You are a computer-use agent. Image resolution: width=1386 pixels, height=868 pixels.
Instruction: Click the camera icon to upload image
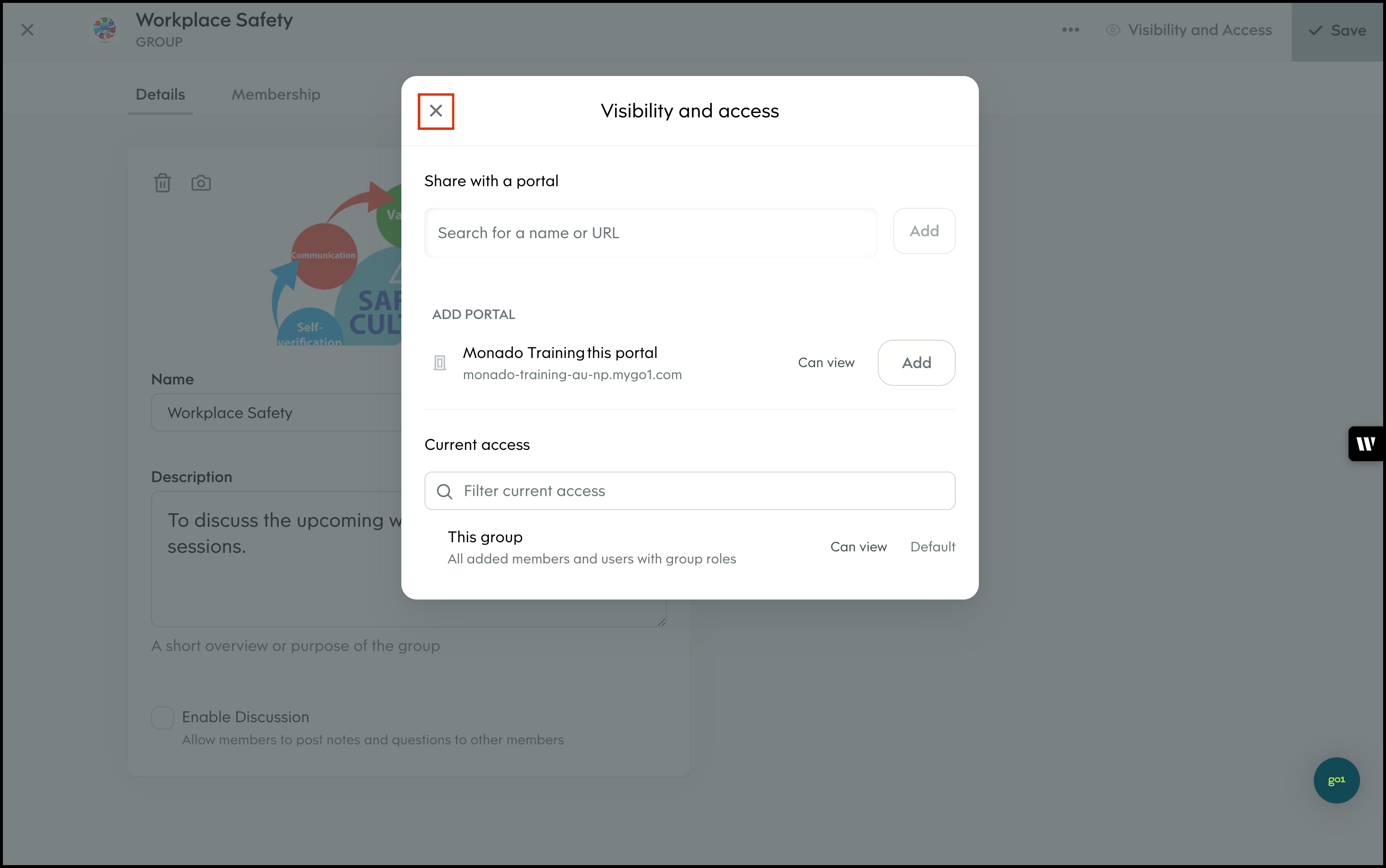[x=201, y=183]
